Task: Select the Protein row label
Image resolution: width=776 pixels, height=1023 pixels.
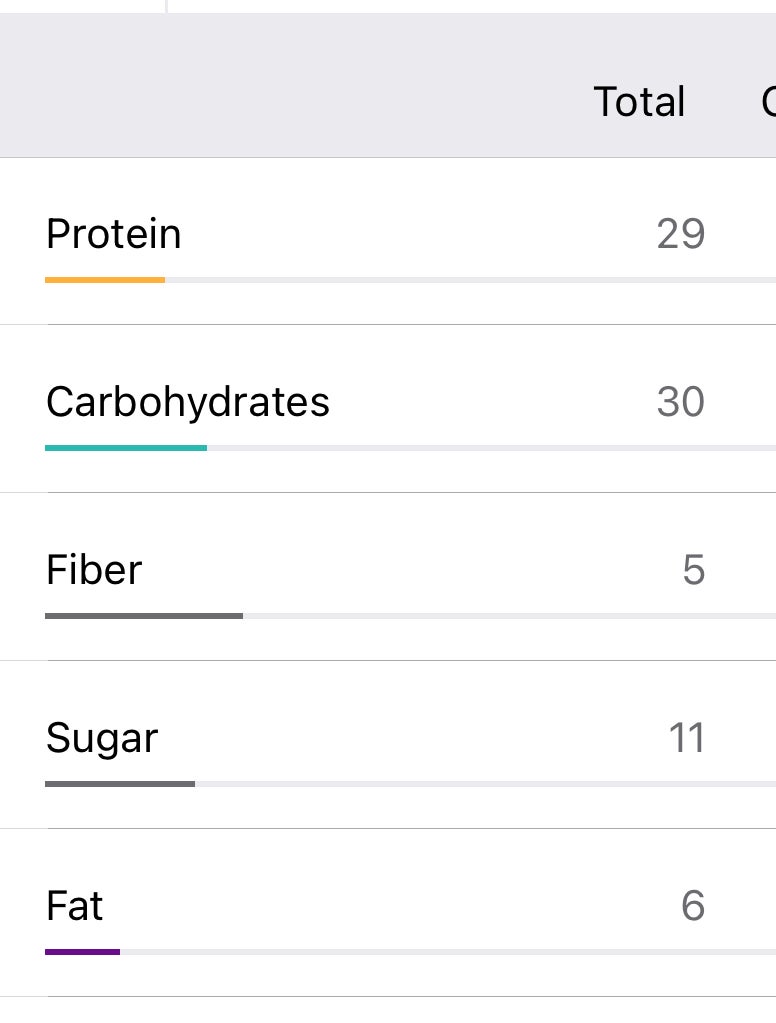Action: point(114,234)
